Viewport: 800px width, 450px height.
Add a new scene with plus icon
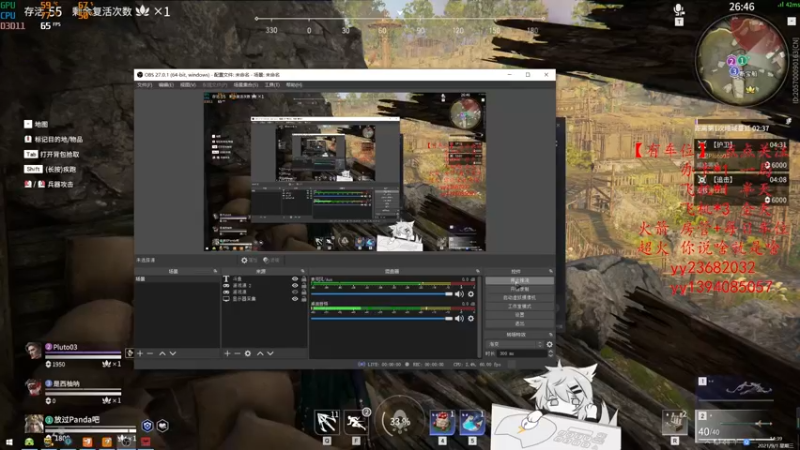tap(140, 353)
